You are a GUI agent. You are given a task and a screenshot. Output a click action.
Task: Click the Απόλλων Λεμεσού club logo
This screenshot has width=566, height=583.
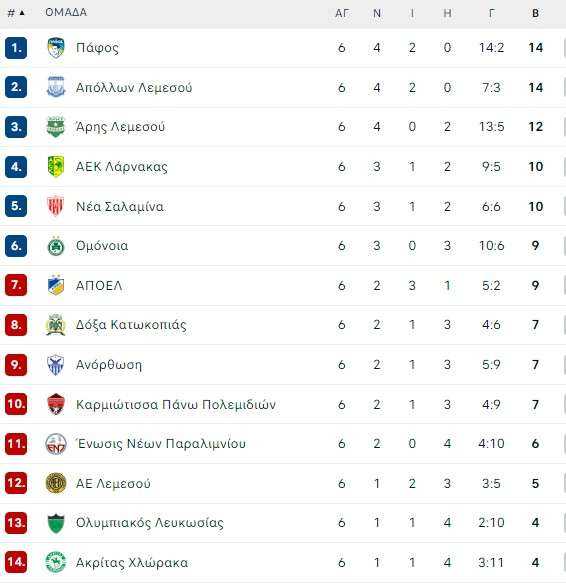tap(56, 87)
